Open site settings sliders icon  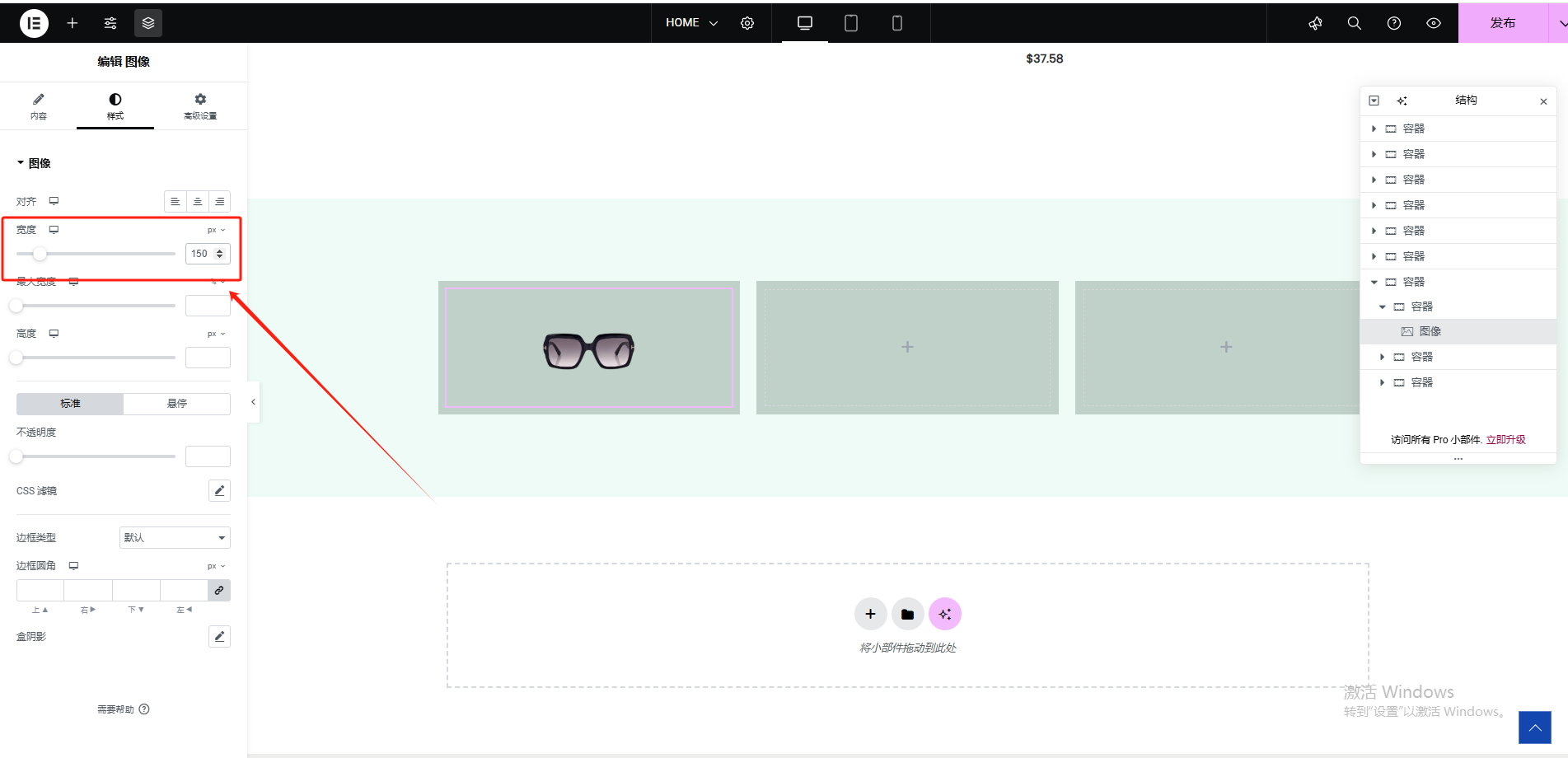(110, 23)
